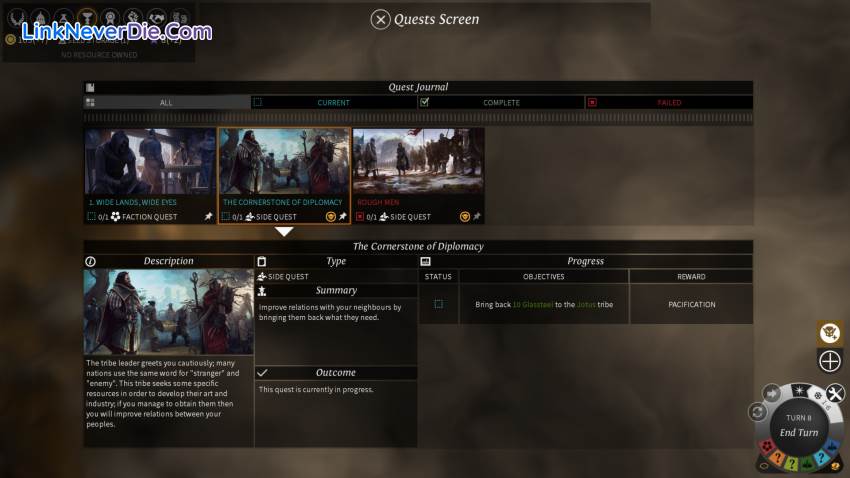Open the wrench and screwdriver tools icon
850x478 pixels.
pos(835,393)
